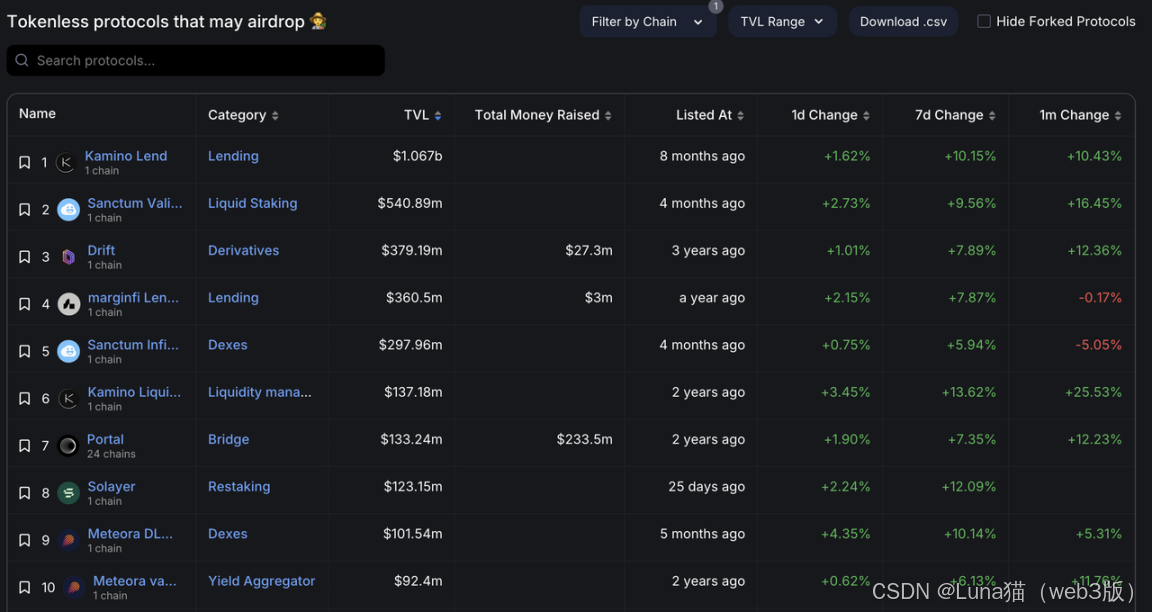Image resolution: width=1152 pixels, height=612 pixels.
Task: Click the marginfi logo icon
Action: [68, 303]
